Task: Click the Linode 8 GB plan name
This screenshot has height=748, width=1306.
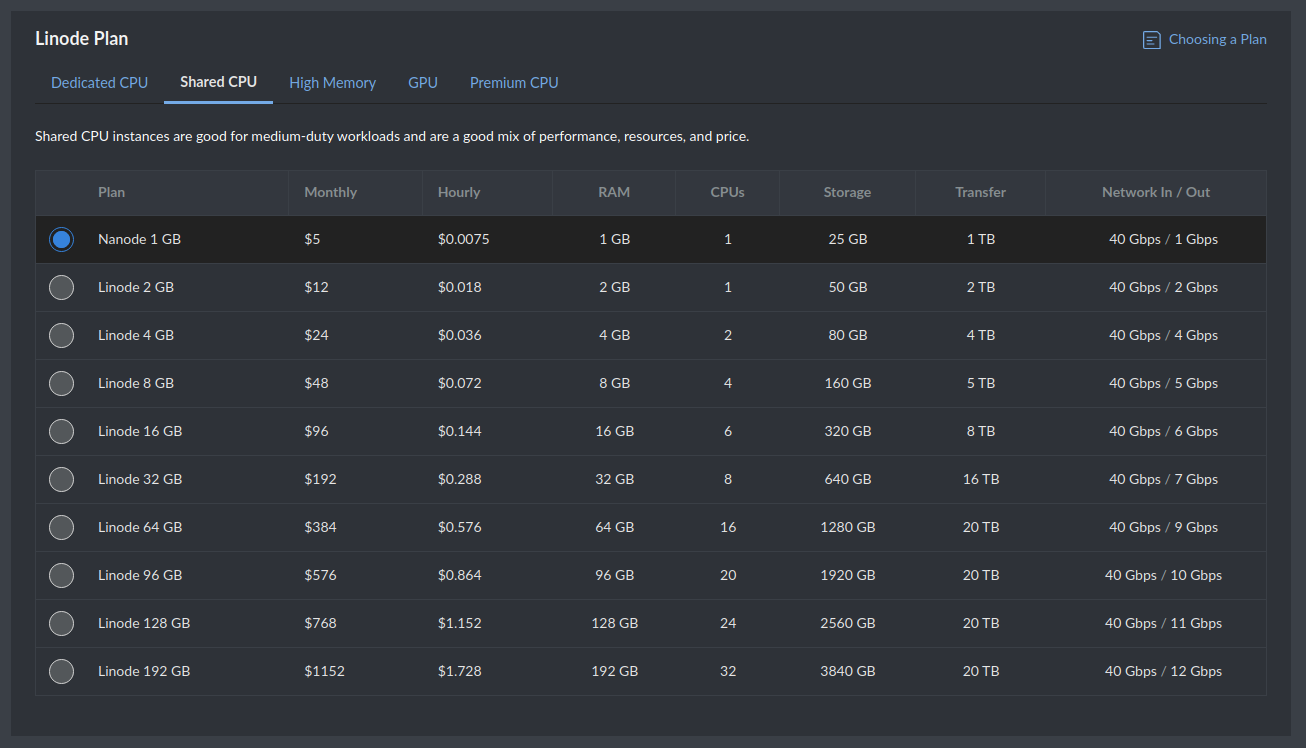Action: (x=136, y=384)
